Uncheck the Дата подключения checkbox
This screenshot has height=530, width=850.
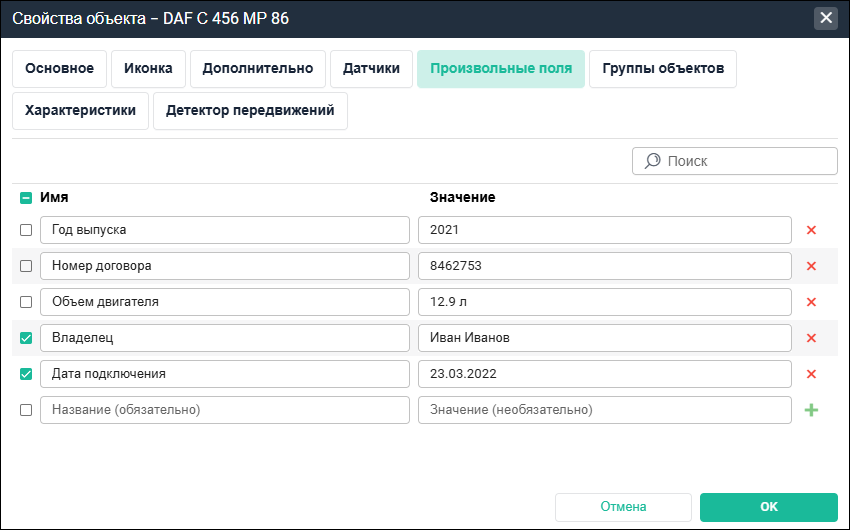[x=26, y=374]
